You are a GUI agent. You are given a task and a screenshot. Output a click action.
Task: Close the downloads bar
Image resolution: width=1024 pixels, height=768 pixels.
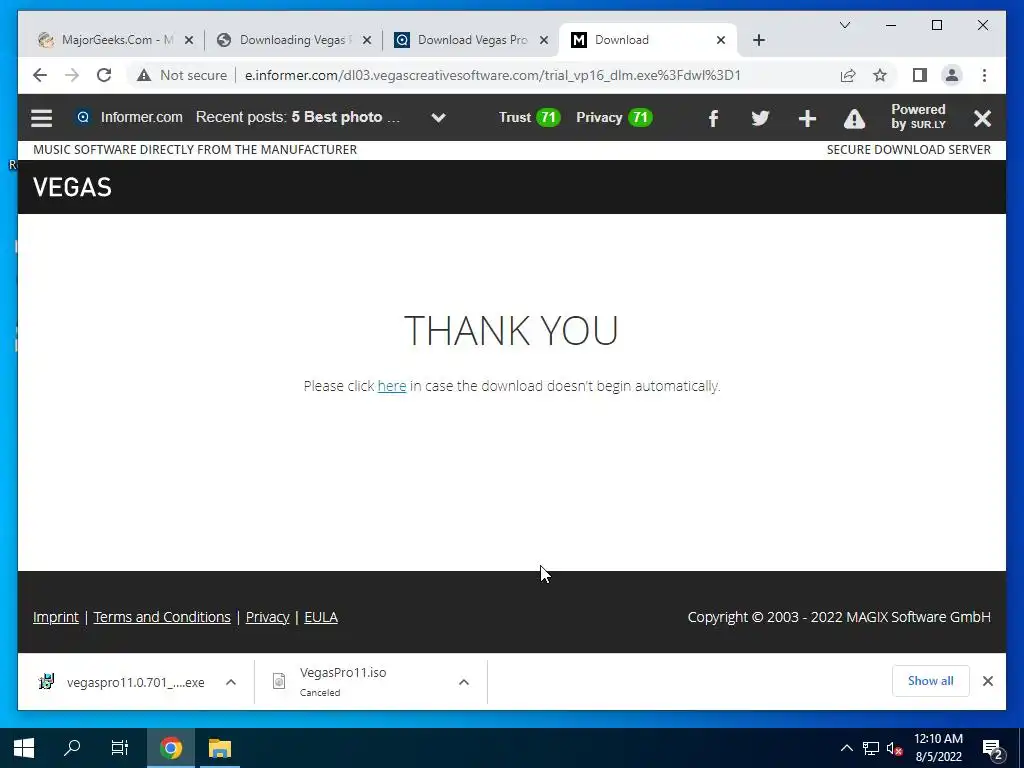pyautogui.click(x=988, y=681)
